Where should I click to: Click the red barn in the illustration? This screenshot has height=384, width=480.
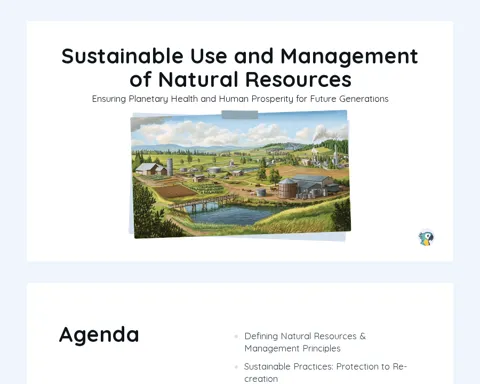152,169
